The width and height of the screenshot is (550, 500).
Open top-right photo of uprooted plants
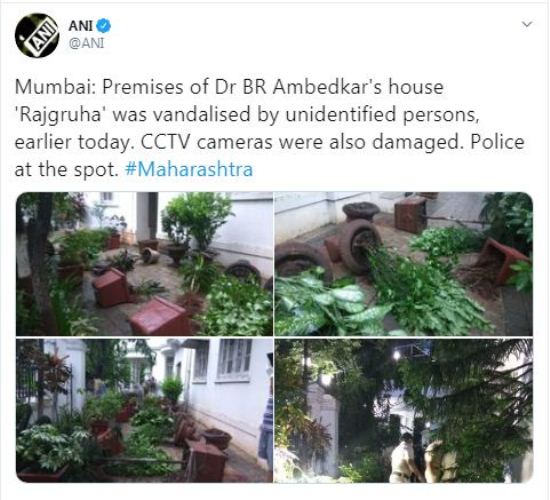tap(403, 264)
